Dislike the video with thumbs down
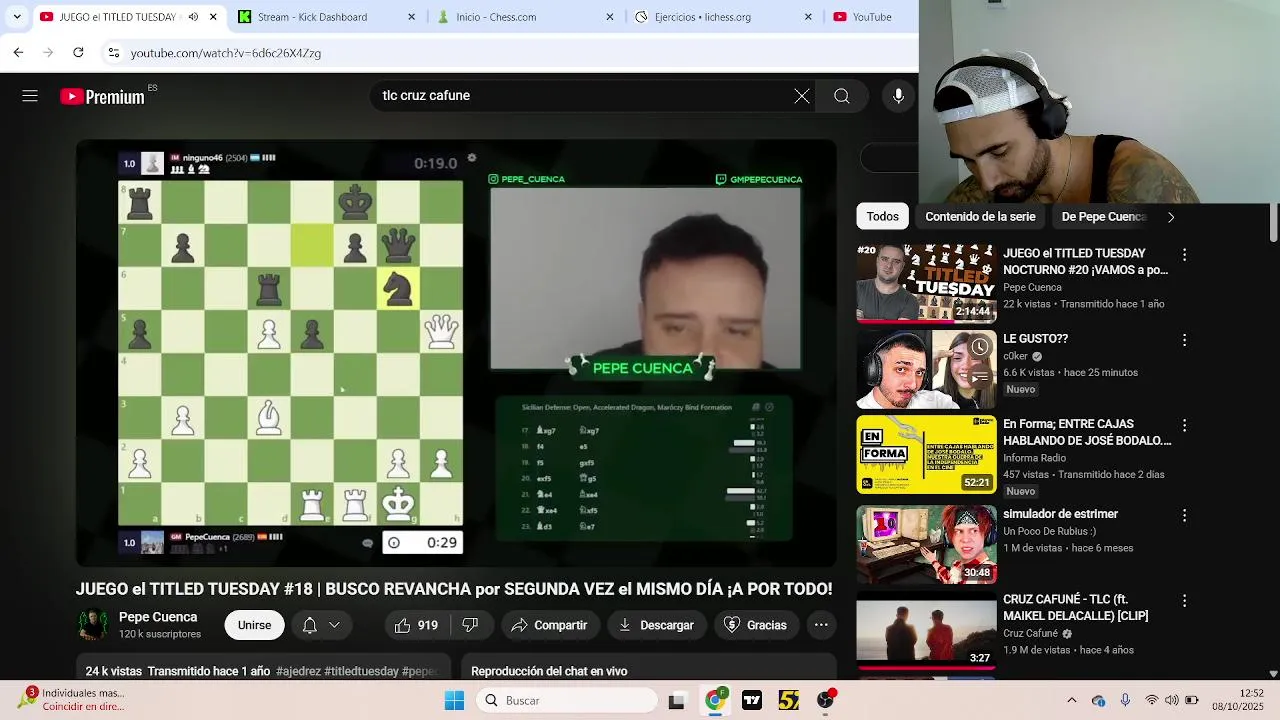 click(x=470, y=625)
